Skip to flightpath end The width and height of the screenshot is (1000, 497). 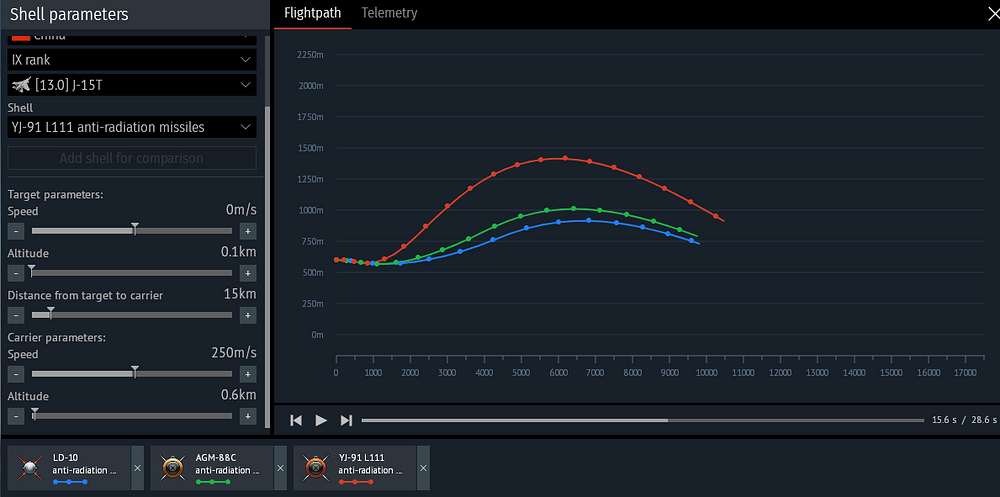point(346,420)
